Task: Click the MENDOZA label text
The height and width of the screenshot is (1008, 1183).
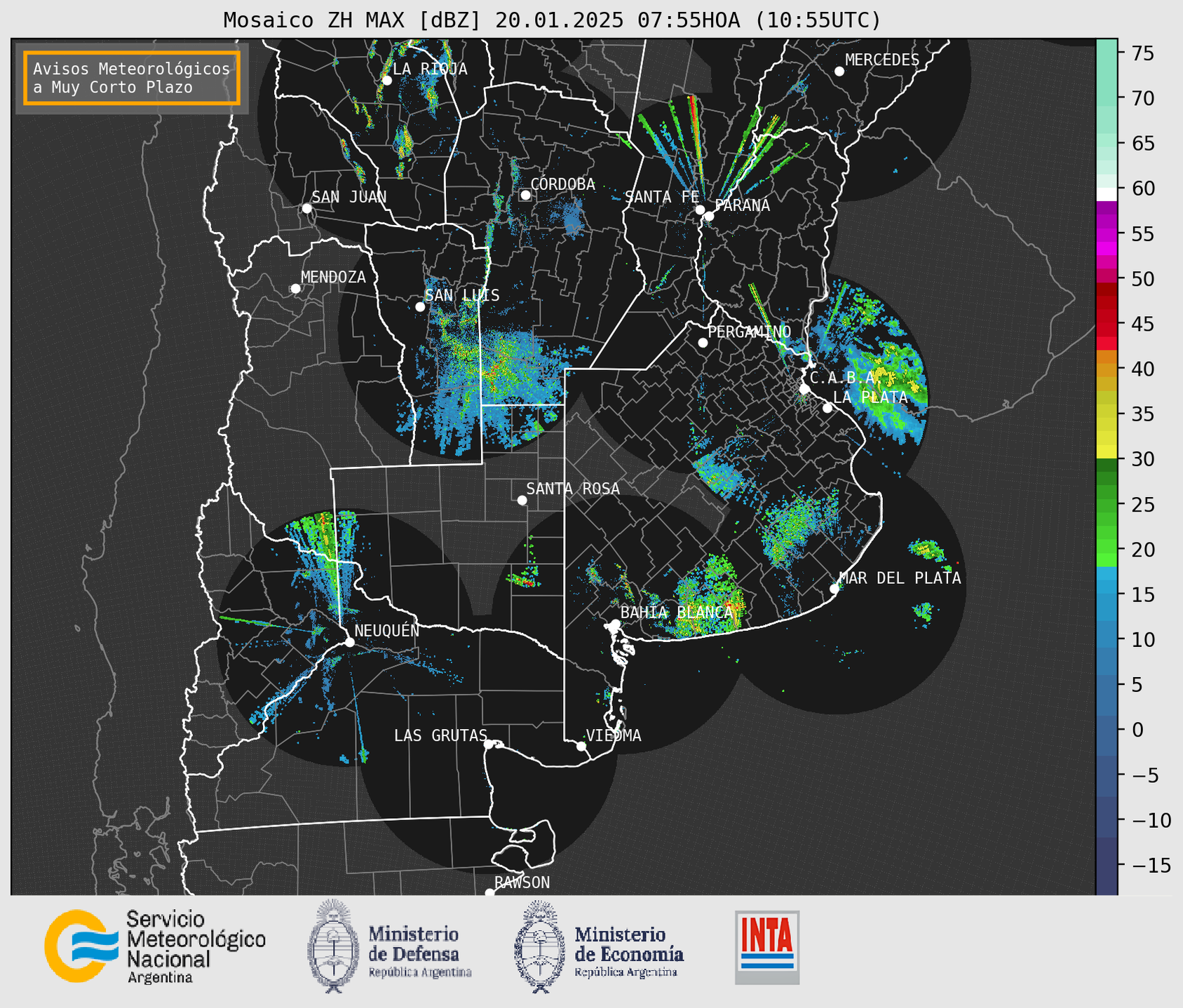Action: tap(333, 277)
